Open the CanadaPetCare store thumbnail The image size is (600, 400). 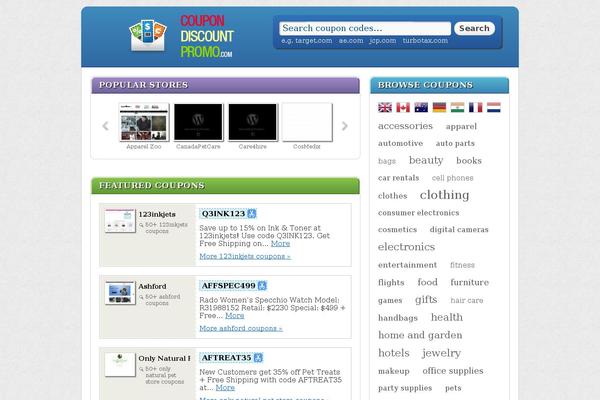(x=198, y=122)
